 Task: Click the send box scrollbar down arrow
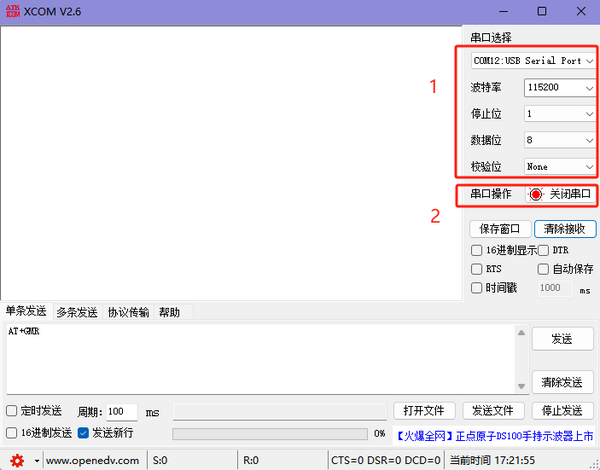click(x=522, y=386)
